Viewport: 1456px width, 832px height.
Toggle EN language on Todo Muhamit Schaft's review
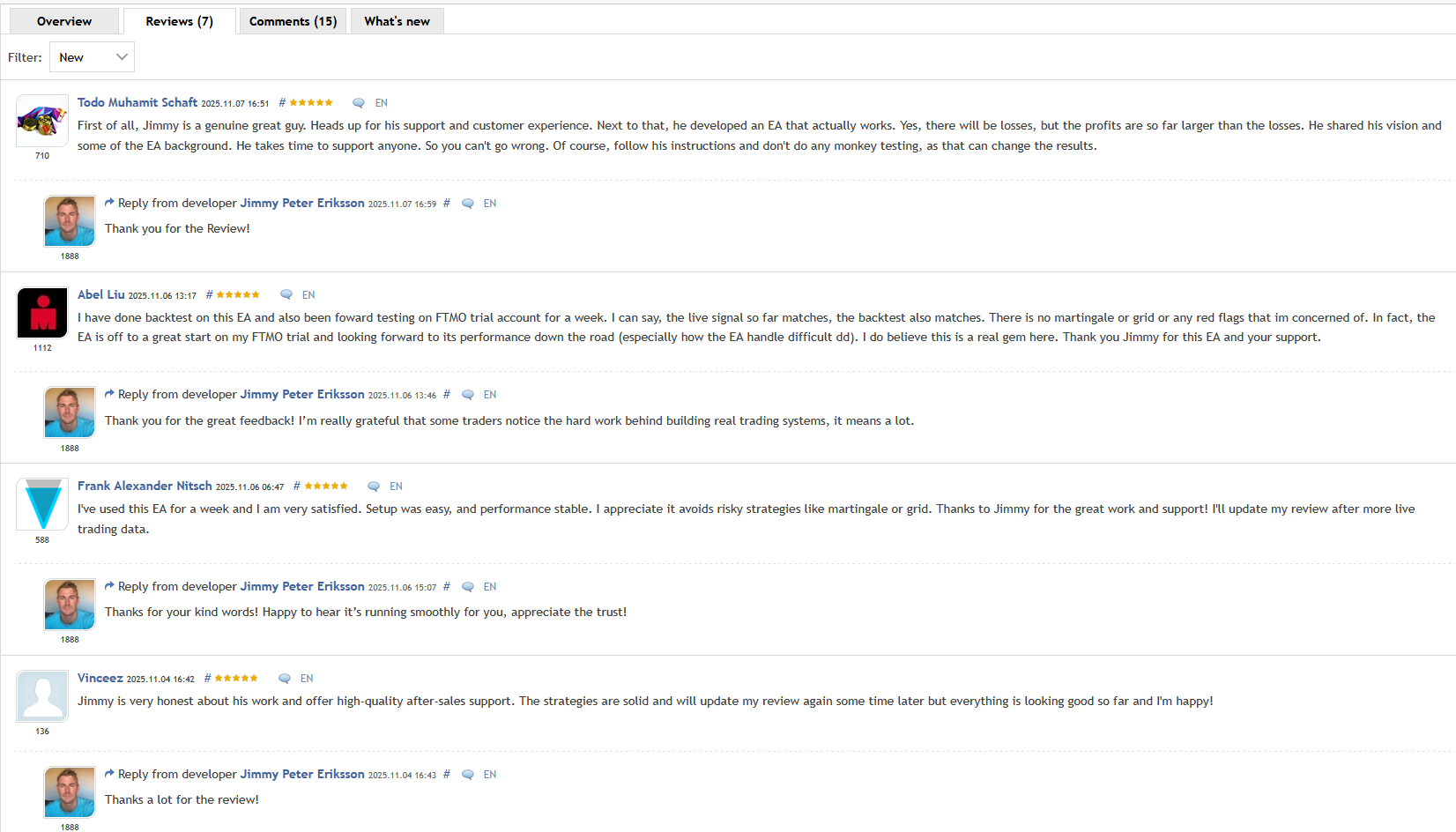(x=382, y=102)
